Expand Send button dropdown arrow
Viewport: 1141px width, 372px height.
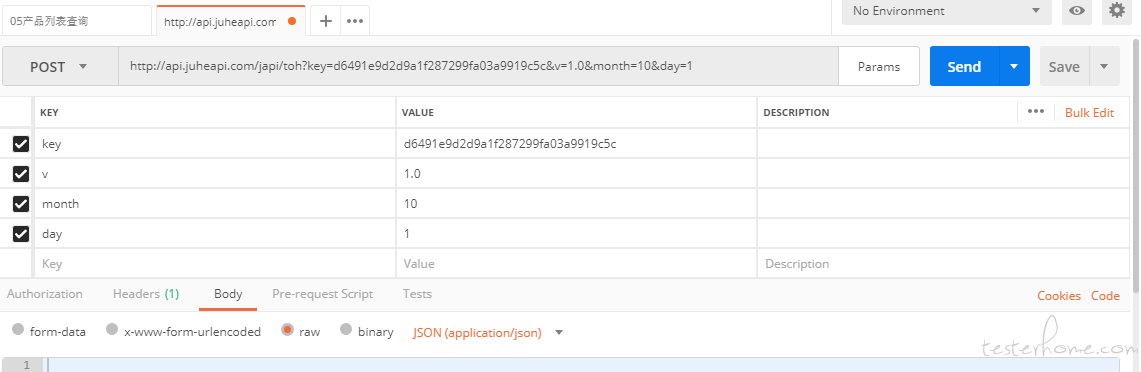pyautogui.click(x=1014, y=66)
